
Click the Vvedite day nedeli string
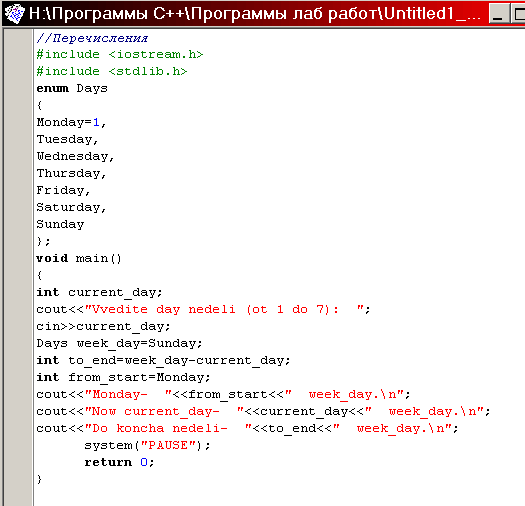click(224, 309)
